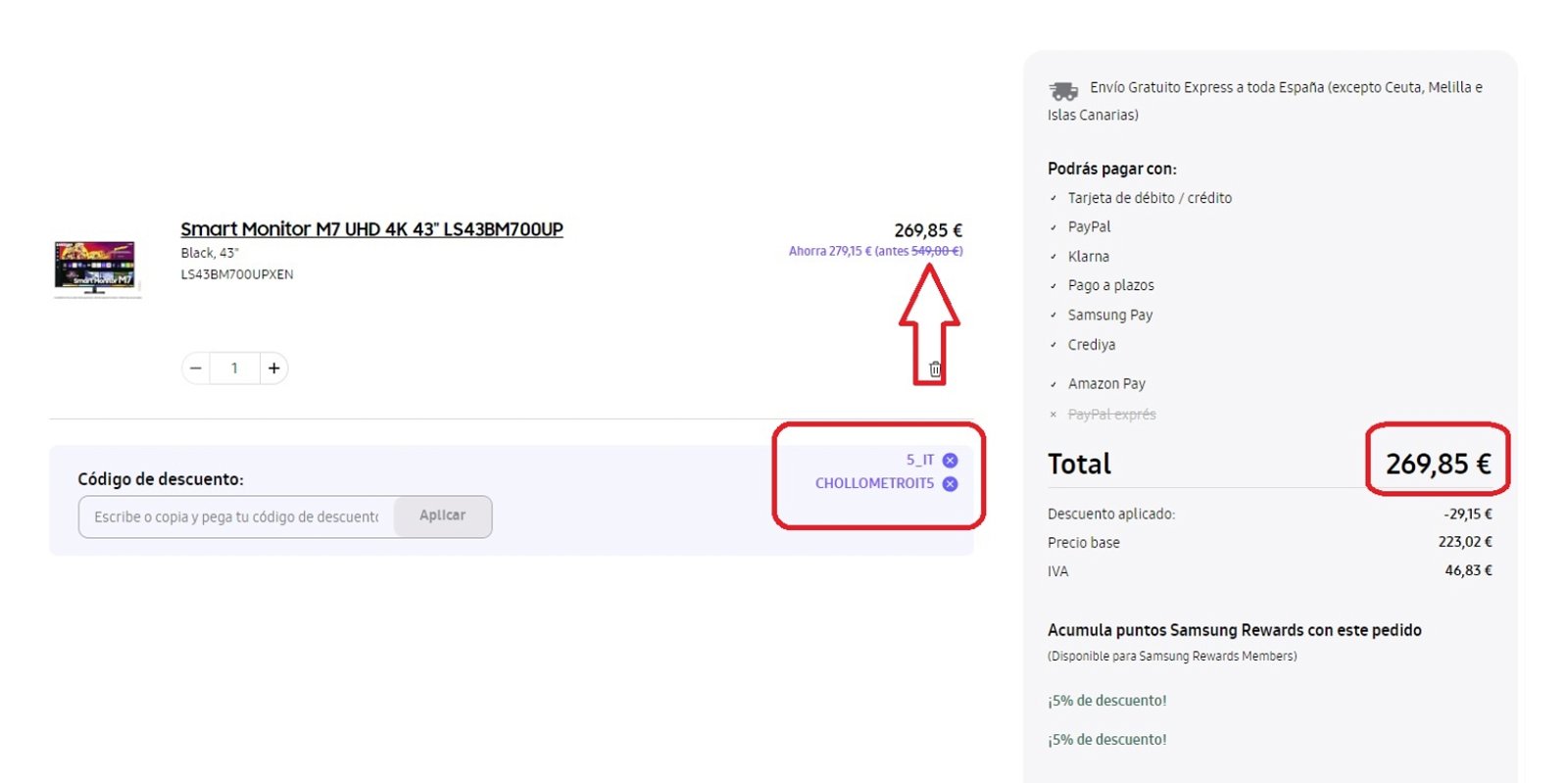Focus the discount code input field

click(236, 516)
